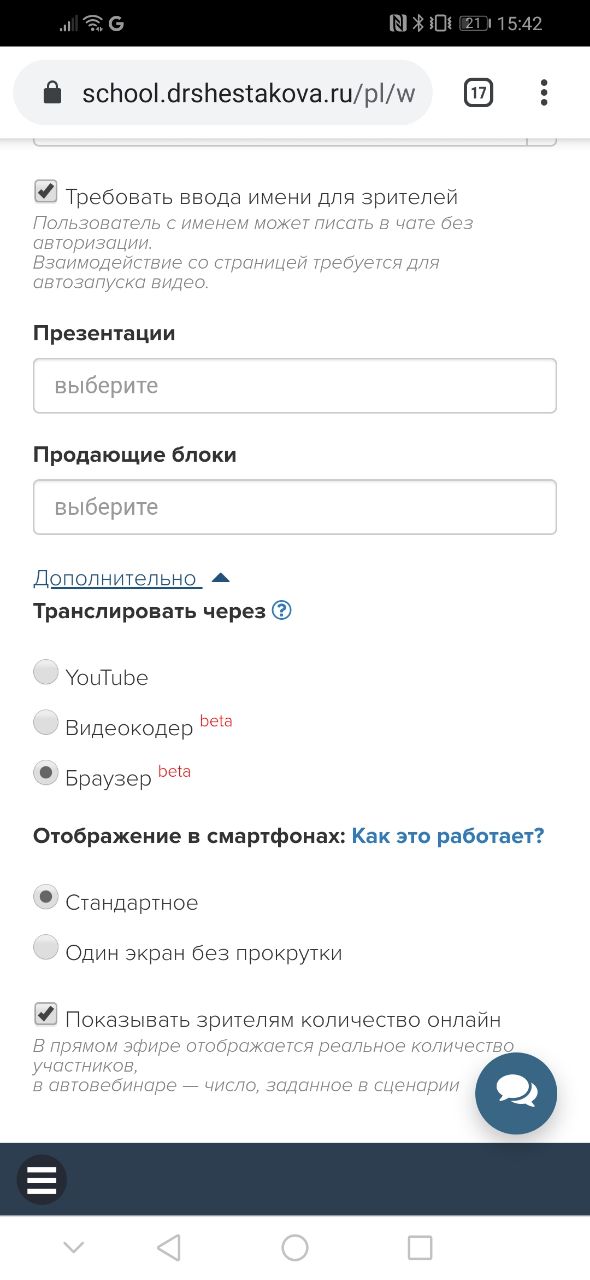Open the browser tab switcher showing 17
This screenshot has height=1280, width=590.
click(478, 93)
